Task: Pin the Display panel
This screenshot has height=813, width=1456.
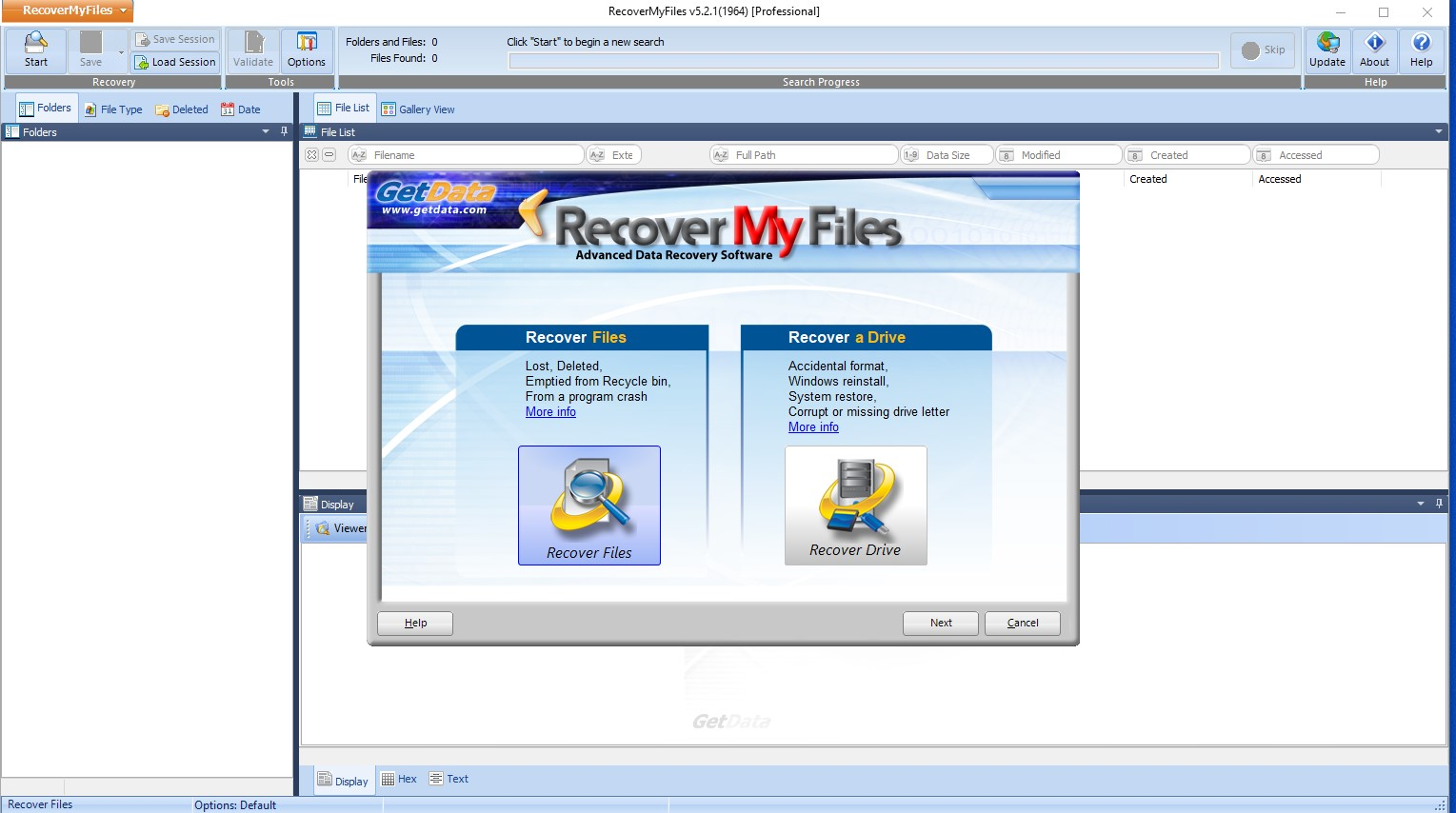Action: point(1439,504)
